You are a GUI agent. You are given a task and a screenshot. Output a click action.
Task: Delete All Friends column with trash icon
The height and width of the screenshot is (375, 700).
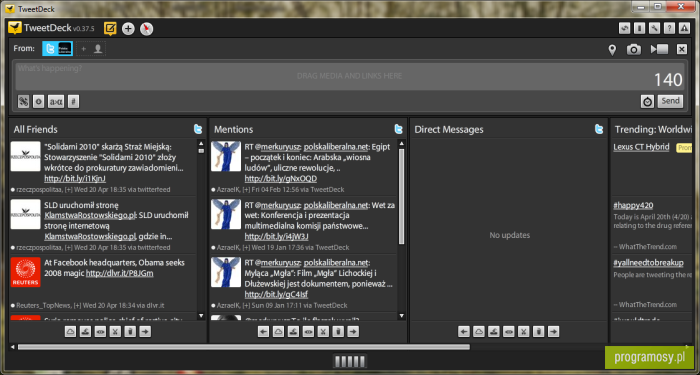(x=130, y=331)
